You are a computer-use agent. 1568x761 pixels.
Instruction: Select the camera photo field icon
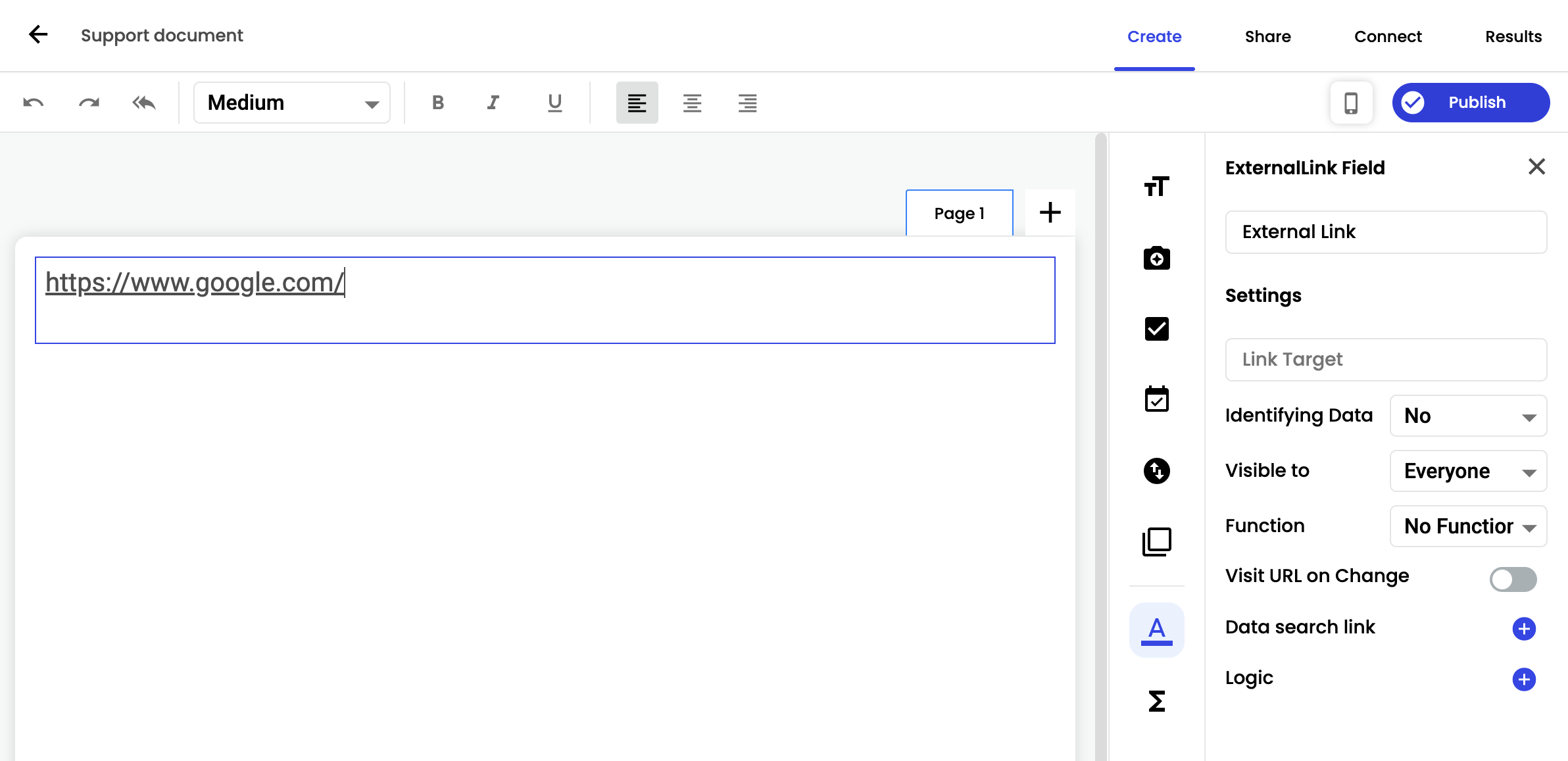point(1156,258)
